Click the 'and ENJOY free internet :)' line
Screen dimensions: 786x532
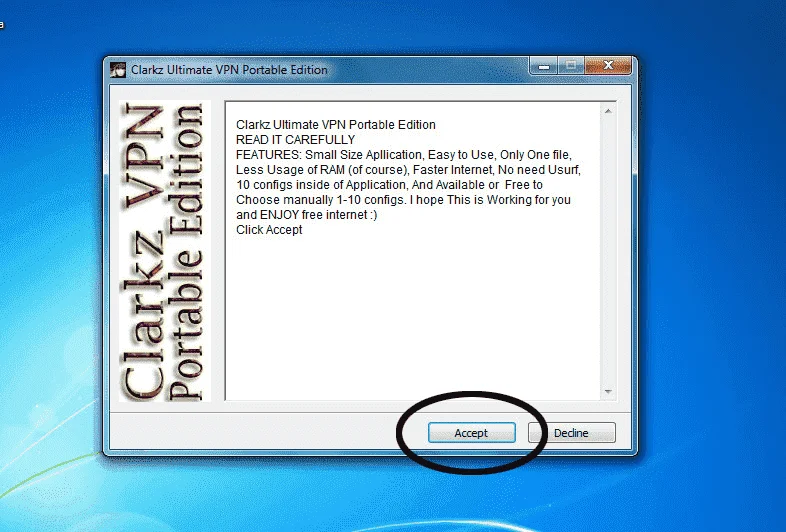(306, 215)
